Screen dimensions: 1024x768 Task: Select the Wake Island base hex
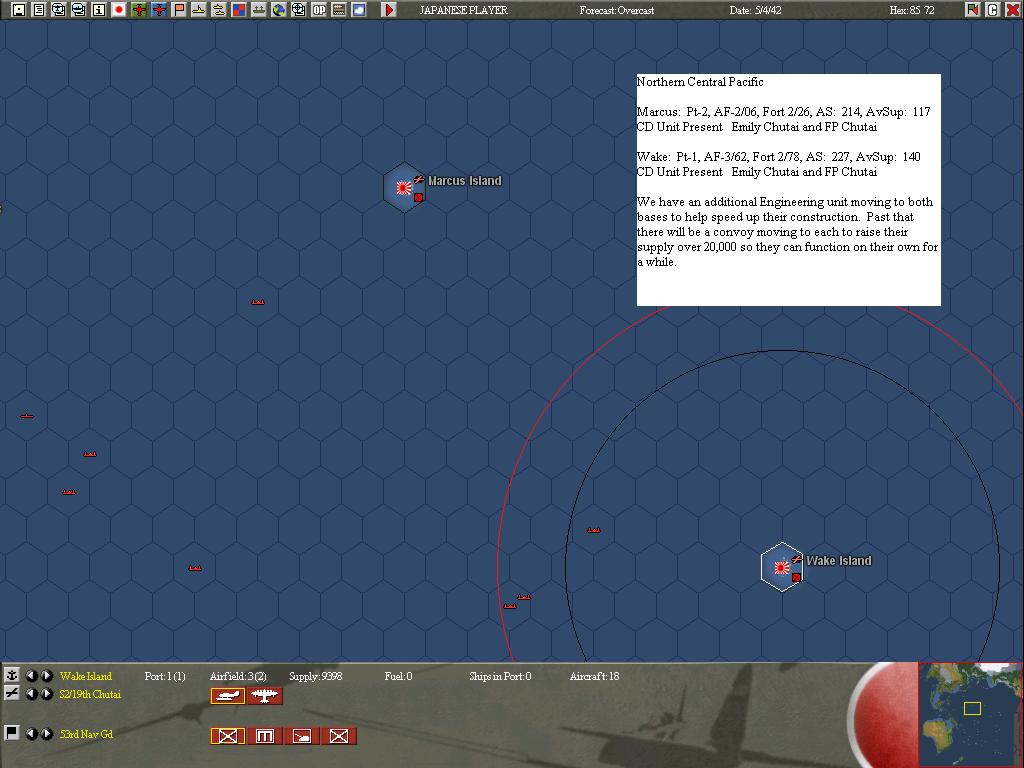(782, 568)
